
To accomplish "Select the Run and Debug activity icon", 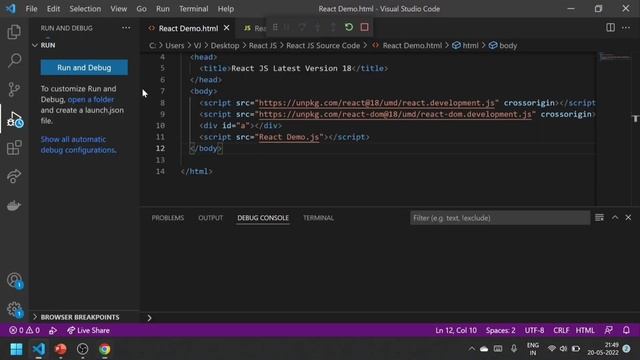I will point(15,119).
